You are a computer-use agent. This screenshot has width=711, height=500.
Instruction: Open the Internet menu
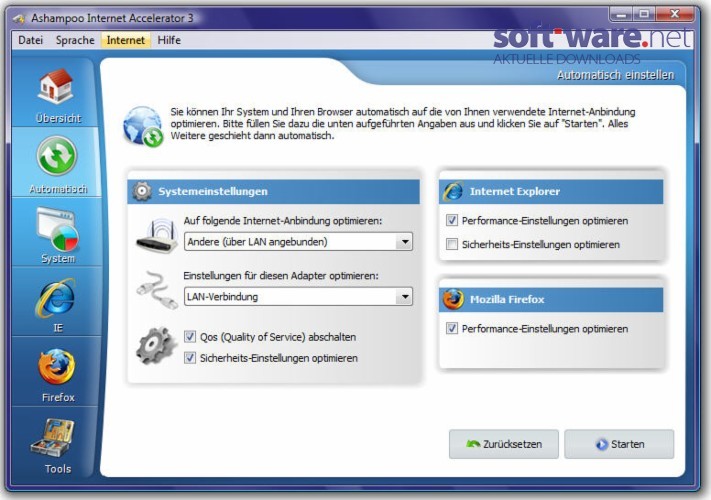point(126,40)
